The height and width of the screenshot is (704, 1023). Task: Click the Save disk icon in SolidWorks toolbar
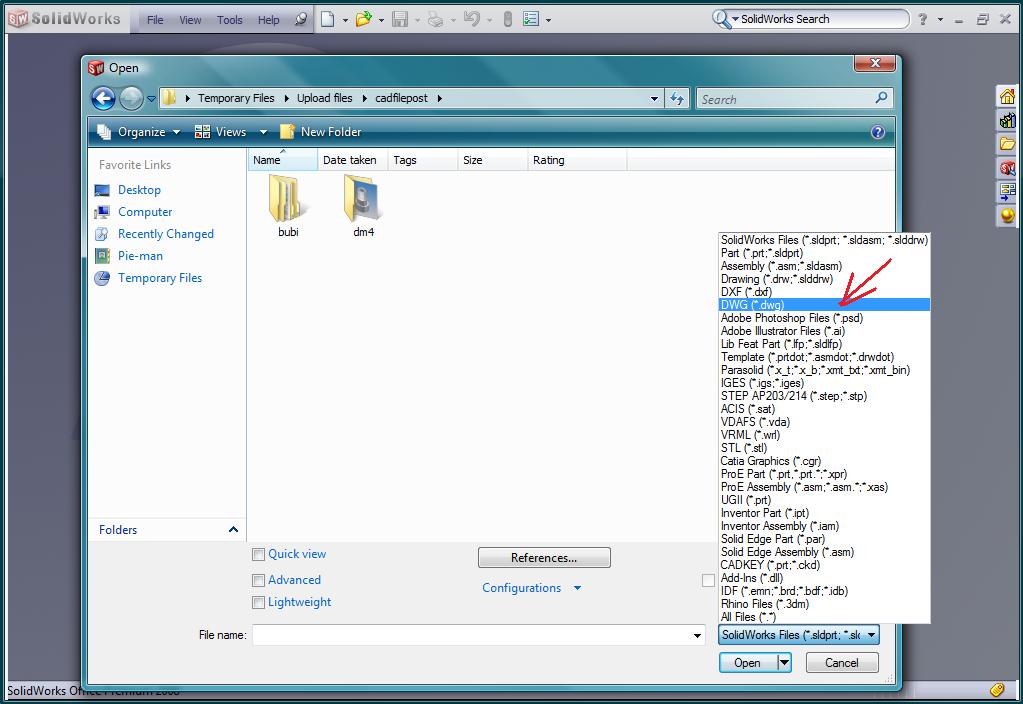coord(400,20)
